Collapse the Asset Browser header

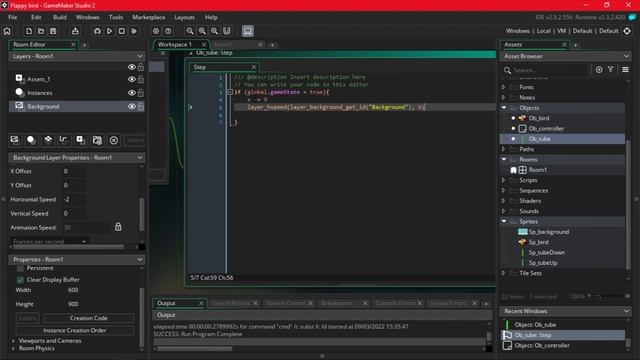[626, 56]
